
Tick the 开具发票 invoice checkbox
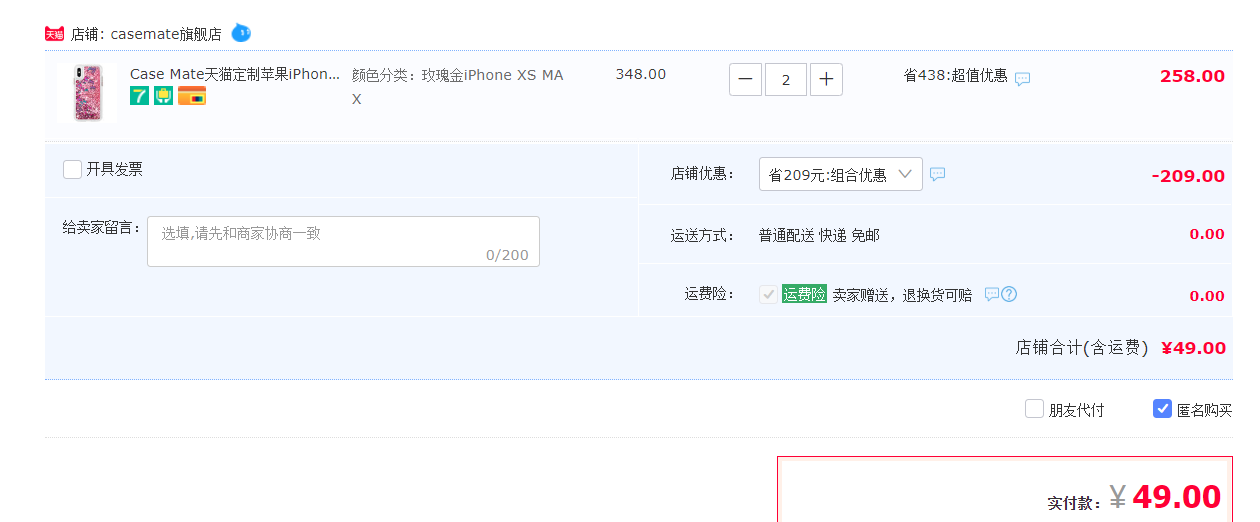tap(72, 169)
